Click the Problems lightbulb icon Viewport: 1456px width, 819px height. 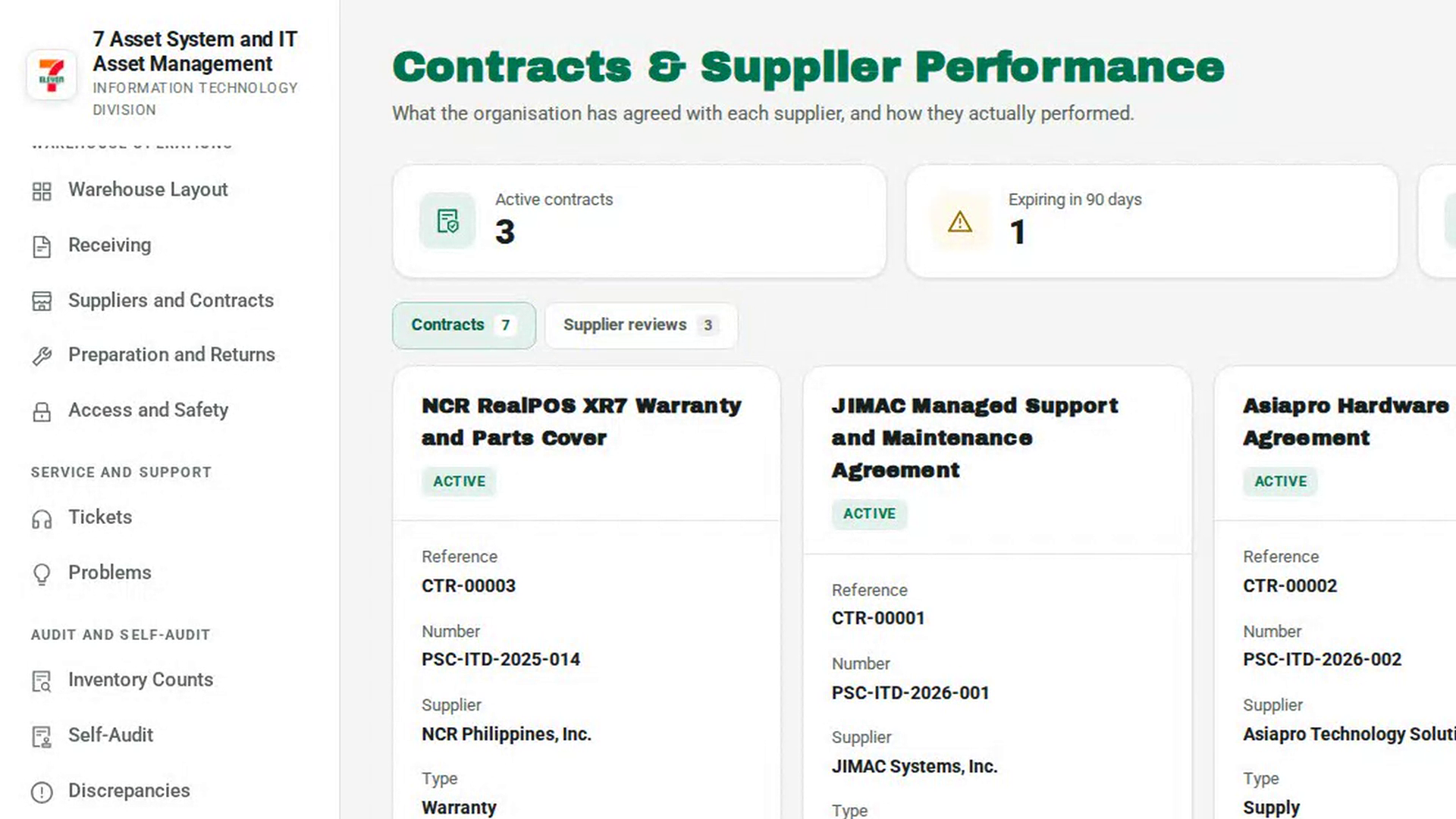coord(42,574)
